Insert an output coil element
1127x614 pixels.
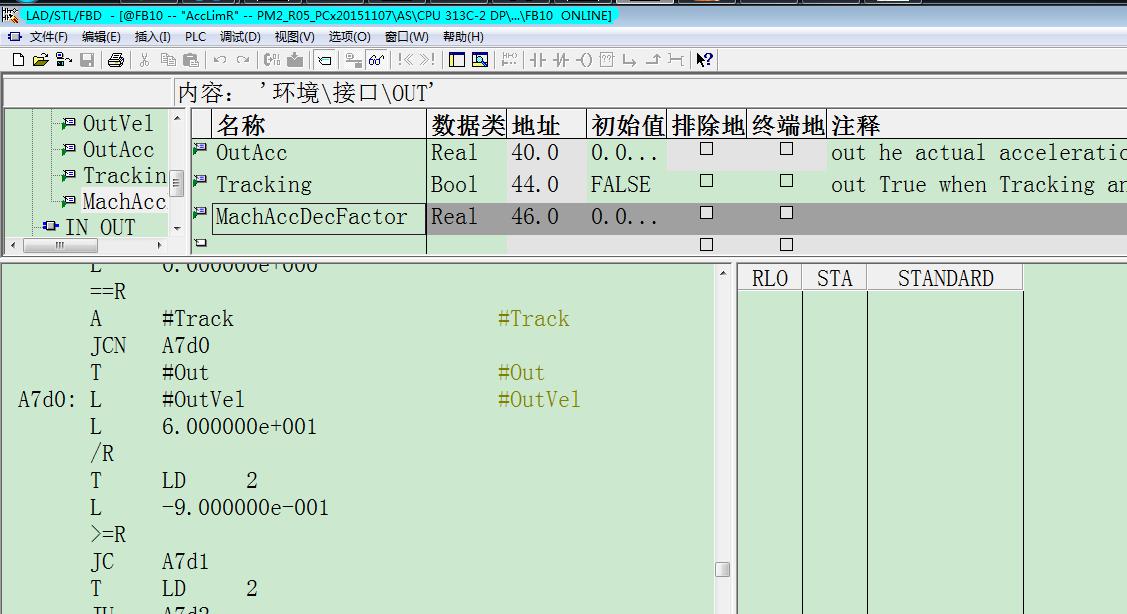(584, 60)
